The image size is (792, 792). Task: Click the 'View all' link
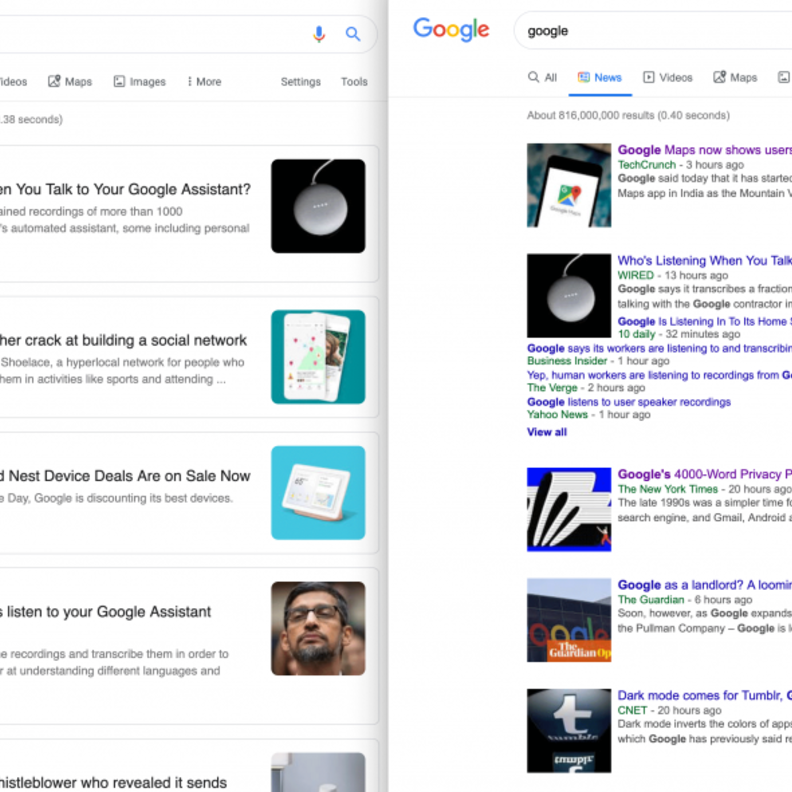(547, 432)
